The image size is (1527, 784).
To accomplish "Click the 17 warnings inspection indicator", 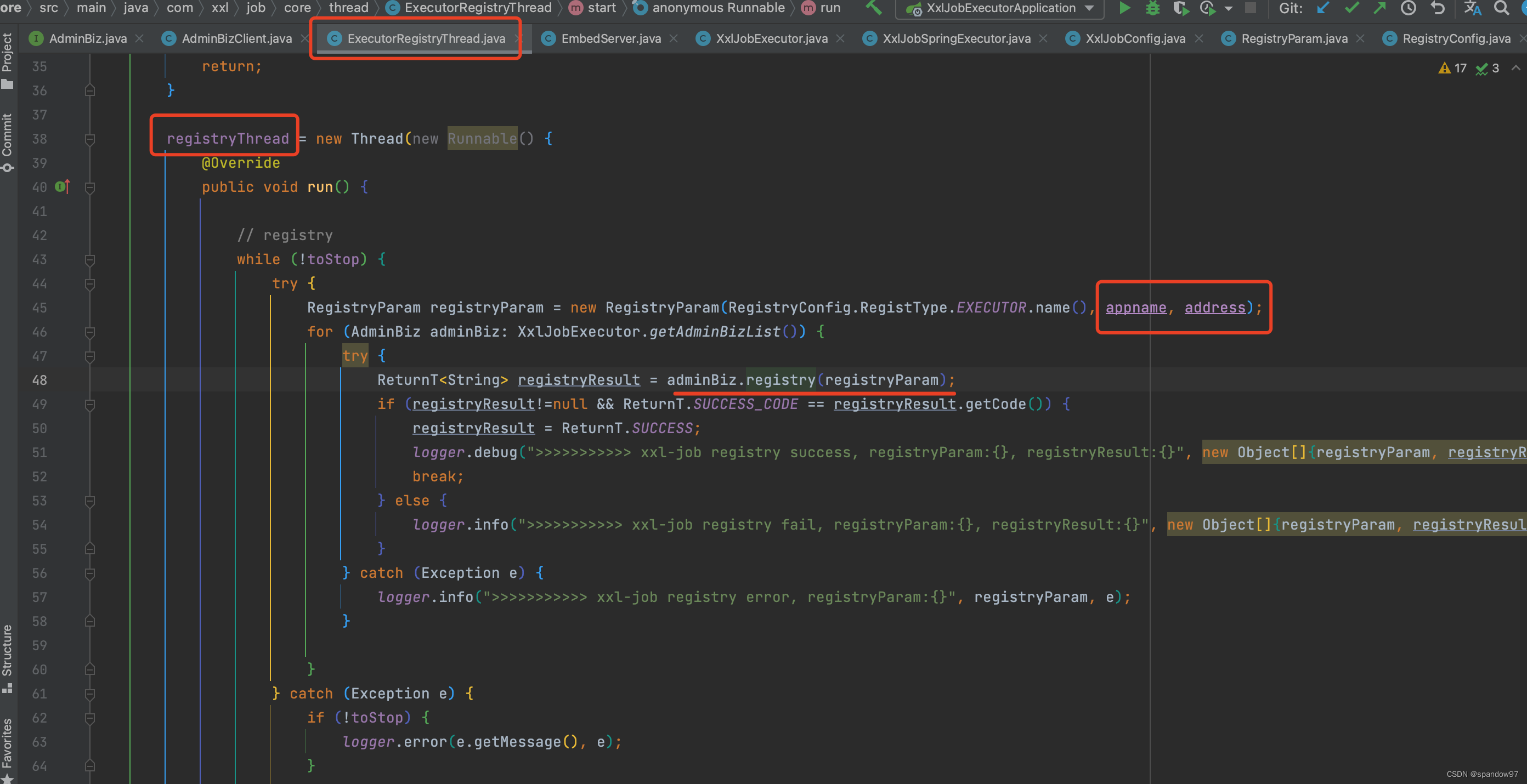I will 1452,68.
